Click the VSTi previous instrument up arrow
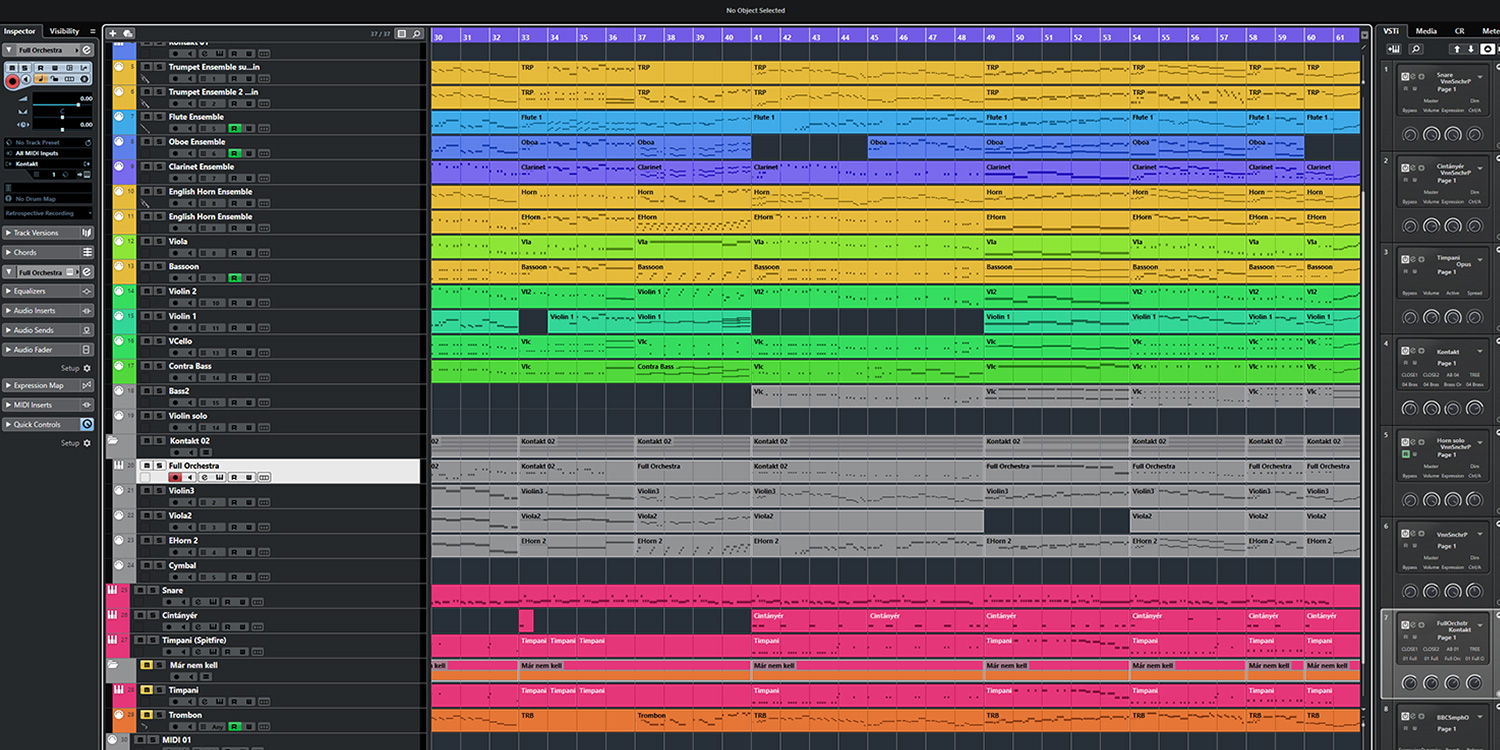Viewport: 1500px width, 750px height. point(1457,48)
